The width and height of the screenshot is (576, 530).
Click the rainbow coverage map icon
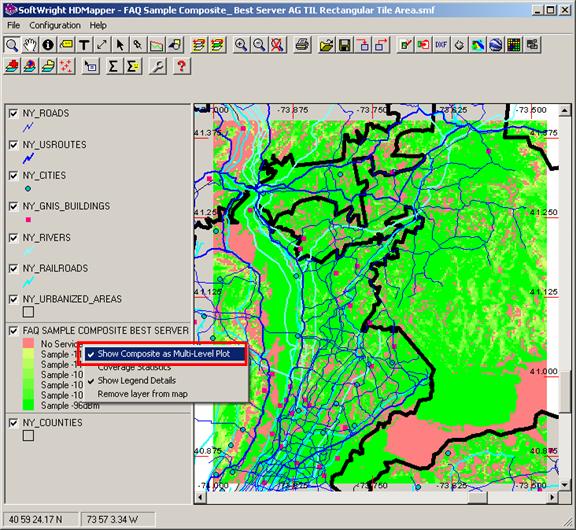(477, 45)
